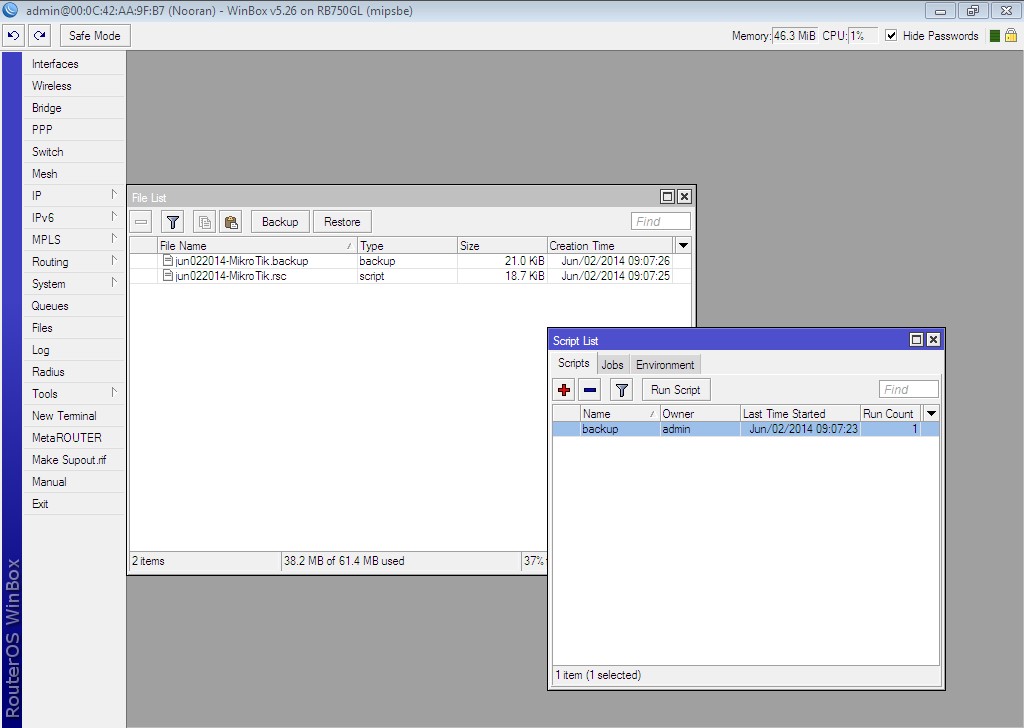The image size is (1024, 728).
Task: Open the Wireless menu
Action: point(74,86)
